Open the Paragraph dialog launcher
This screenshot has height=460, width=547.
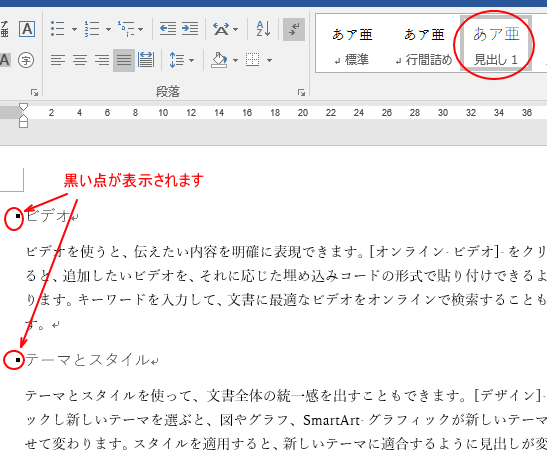click(301, 92)
